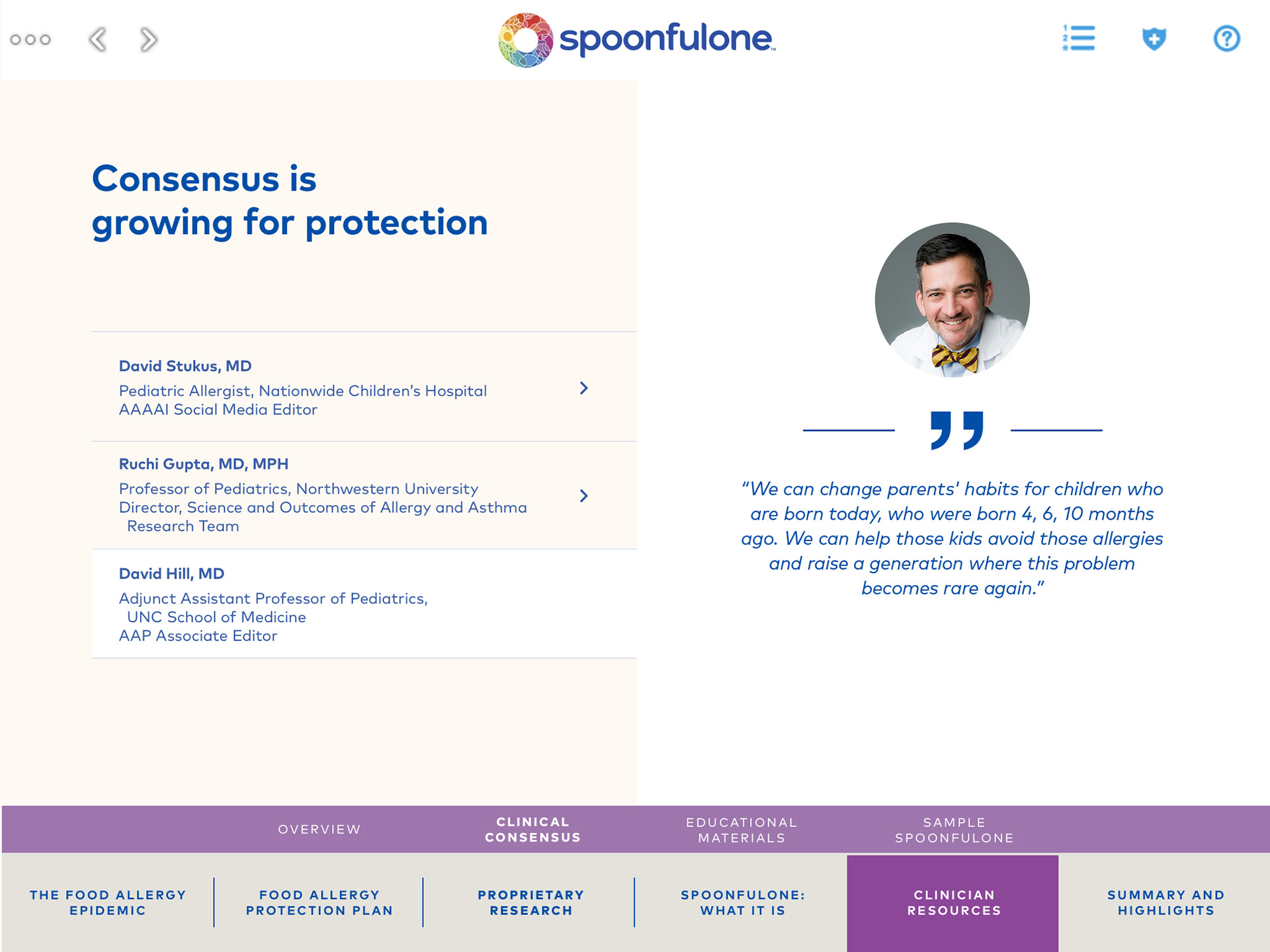Viewport: 1270px width, 952px height.
Task: Switch to the Overview tab
Action: (319, 829)
